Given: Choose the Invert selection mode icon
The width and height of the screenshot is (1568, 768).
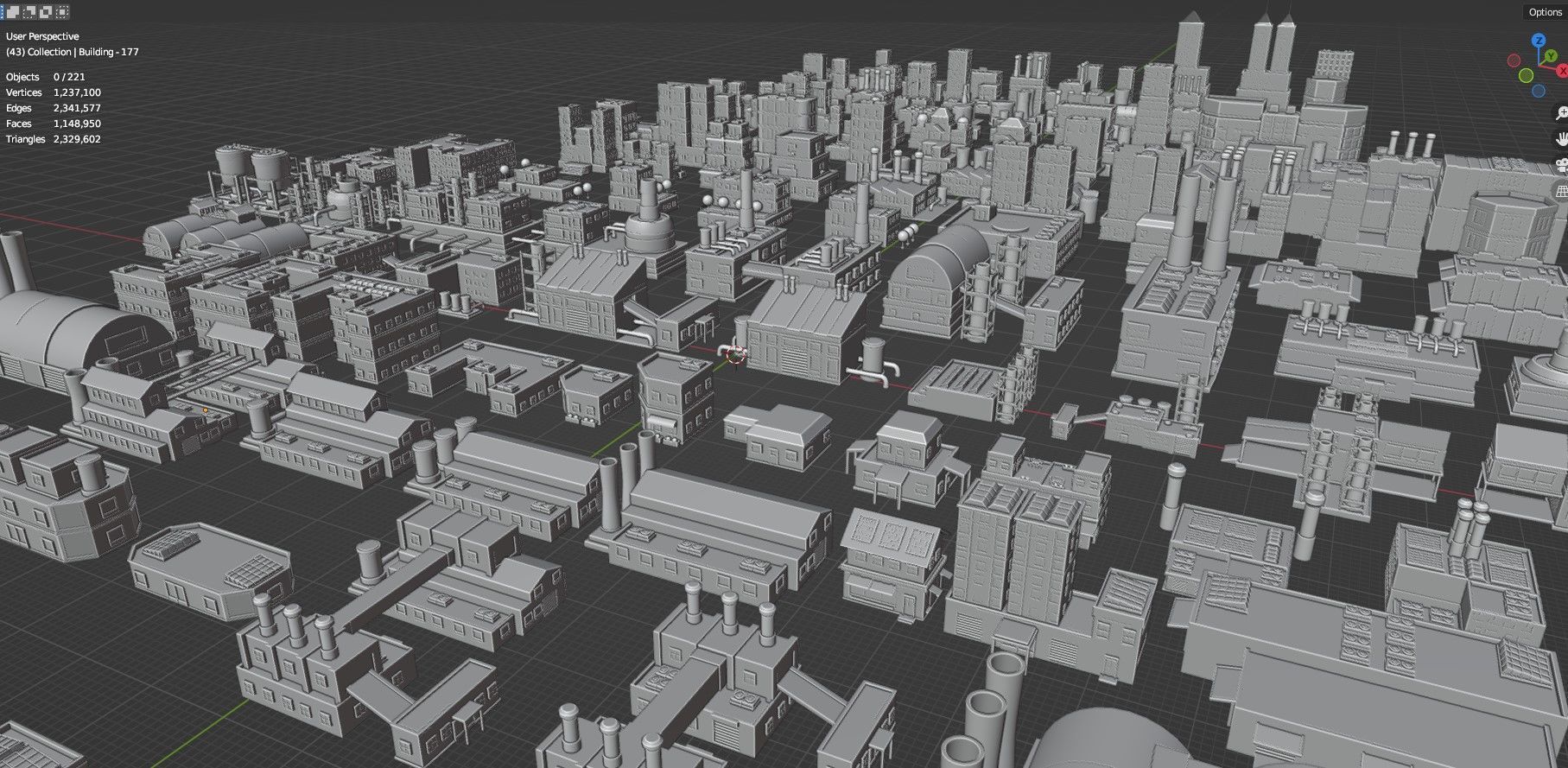Looking at the screenshot, I should pyautogui.click(x=46, y=12).
